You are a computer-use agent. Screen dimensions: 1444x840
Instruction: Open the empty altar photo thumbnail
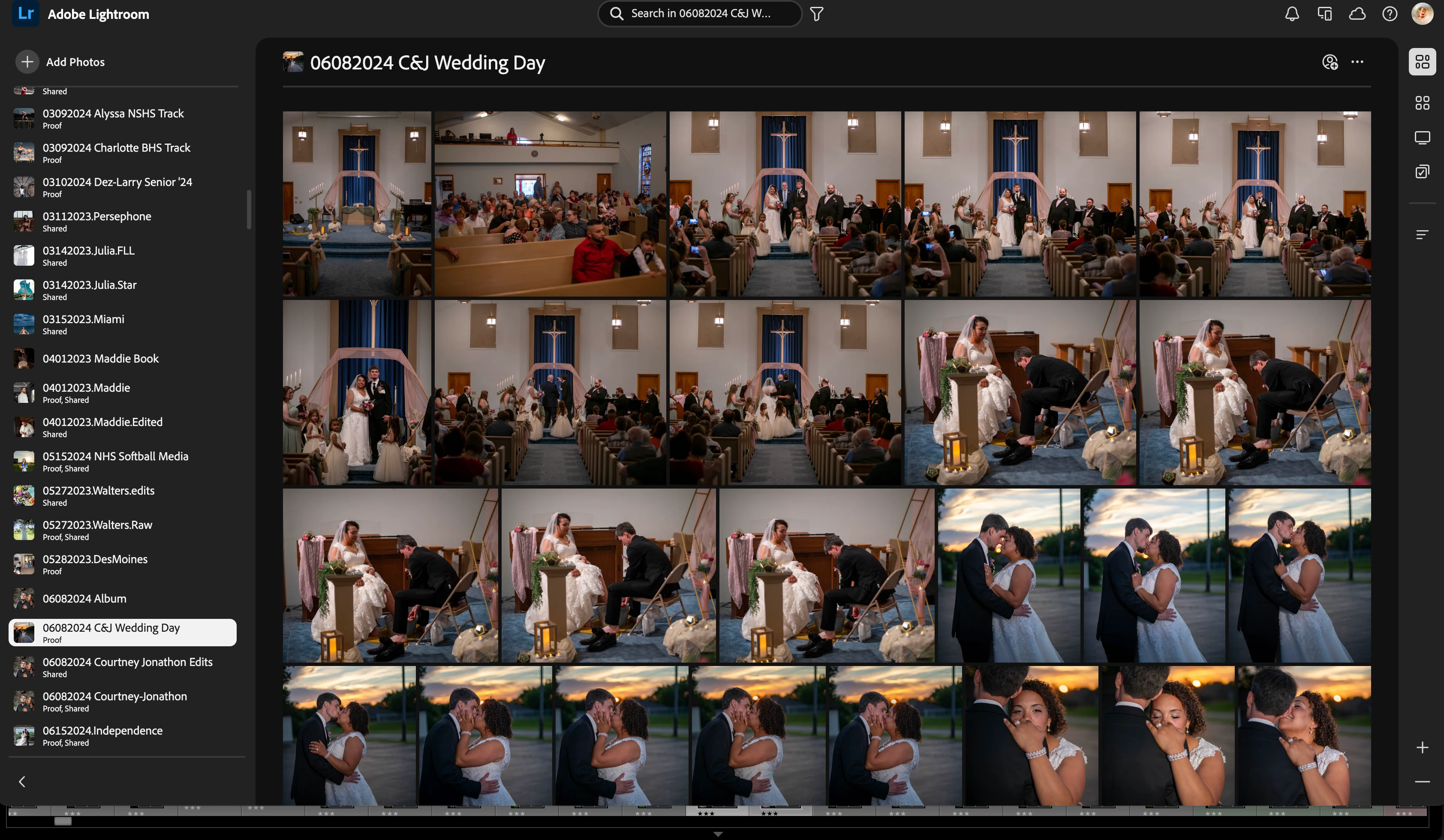point(356,204)
